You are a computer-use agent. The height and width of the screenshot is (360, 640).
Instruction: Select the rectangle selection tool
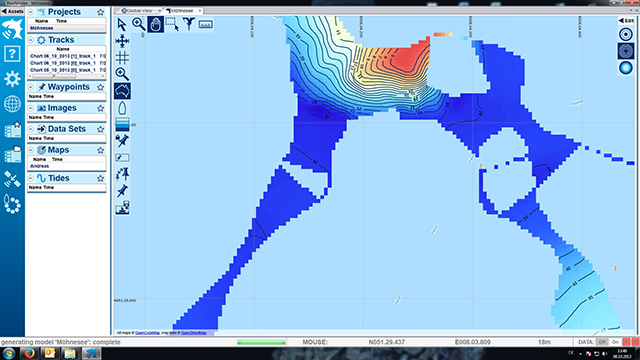[x=172, y=24]
